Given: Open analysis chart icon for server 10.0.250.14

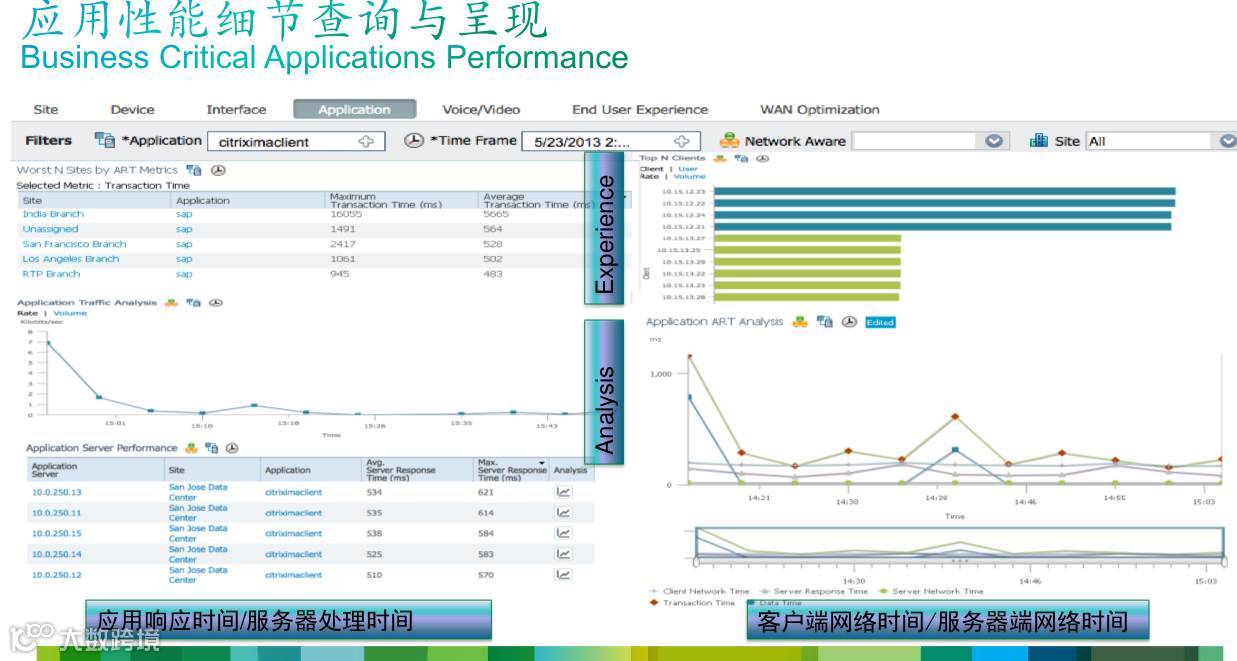Looking at the screenshot, I should pos(564,554).
